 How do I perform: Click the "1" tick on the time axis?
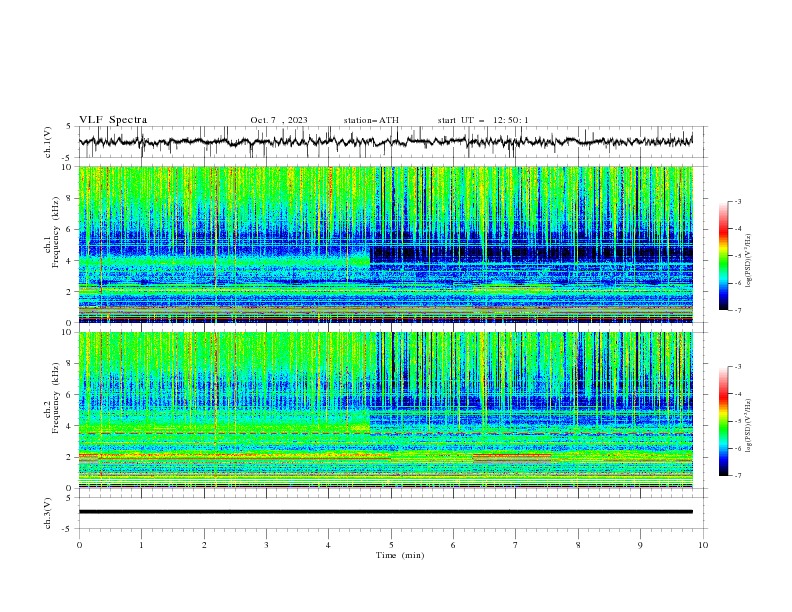[x=141, y=545]
